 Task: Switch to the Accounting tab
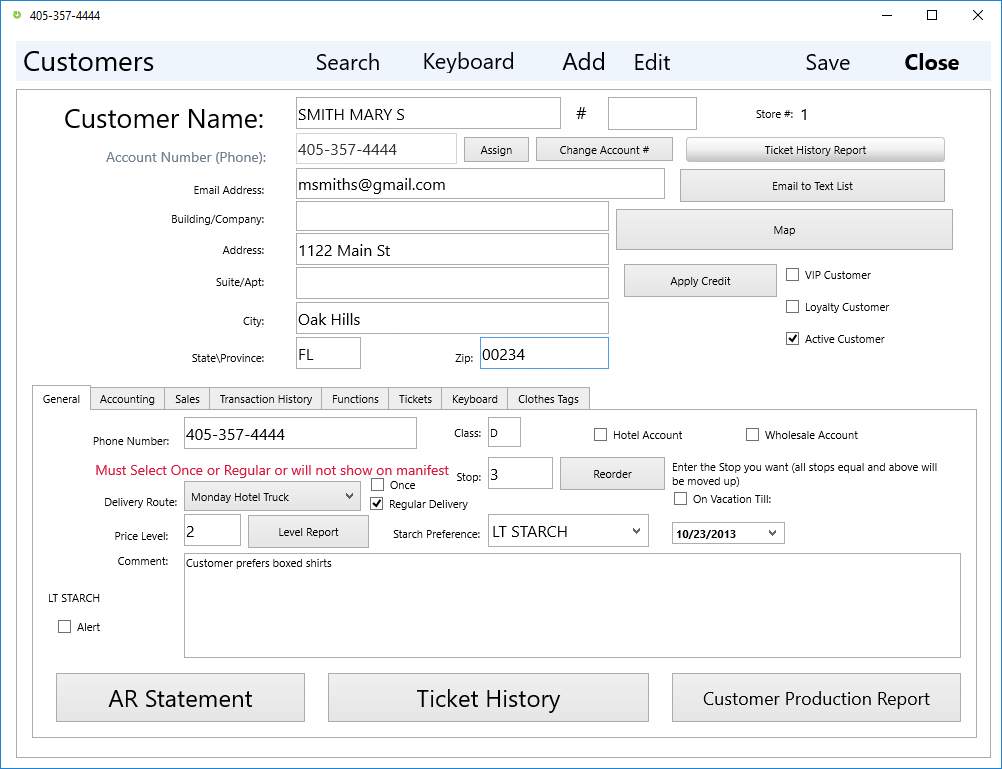[127, 399]
